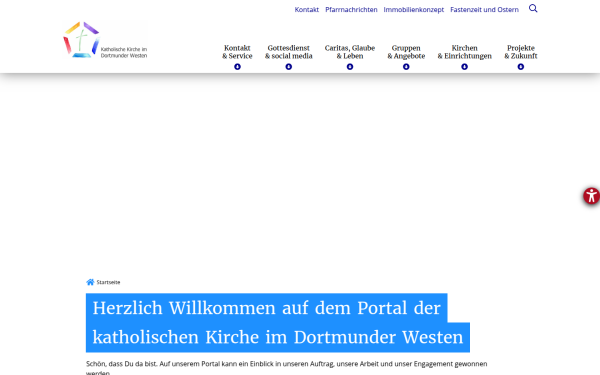Open the Pfarrnachrichten link

pyautogui.click(x=351, y=10)
